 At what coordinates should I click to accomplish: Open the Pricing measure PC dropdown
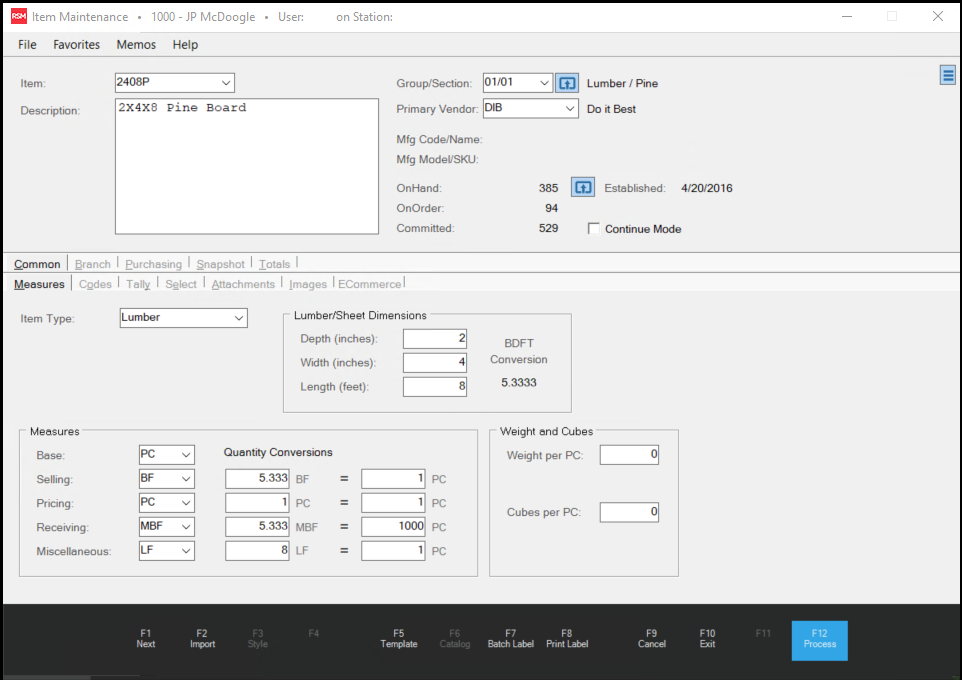[x=186, y=503]
